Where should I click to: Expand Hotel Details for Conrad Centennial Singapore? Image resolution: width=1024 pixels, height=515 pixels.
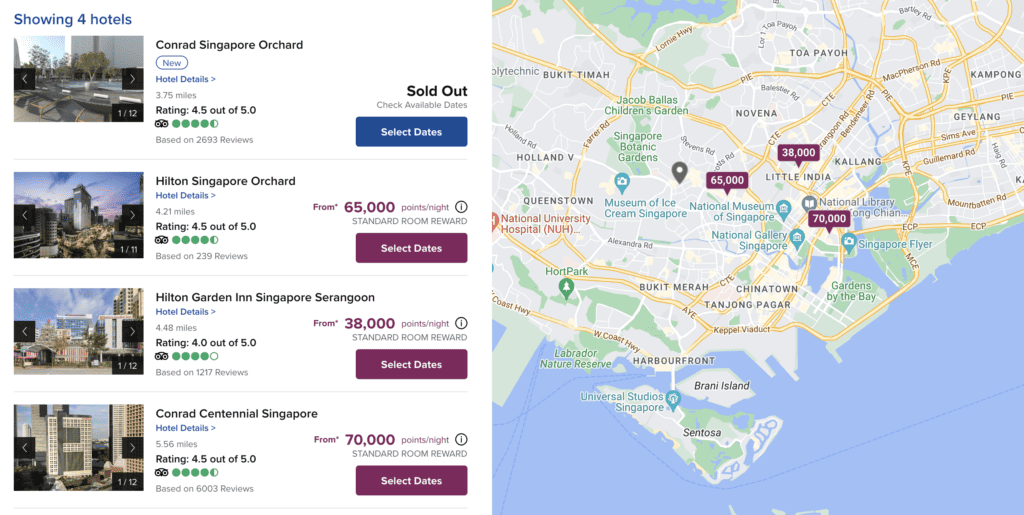[x=185, y=428]
